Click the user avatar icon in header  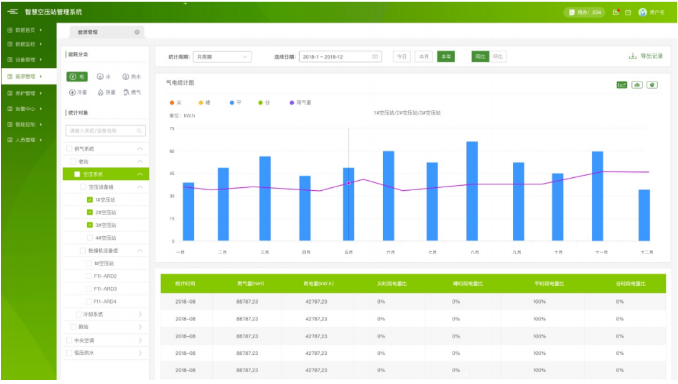[643, 12]
